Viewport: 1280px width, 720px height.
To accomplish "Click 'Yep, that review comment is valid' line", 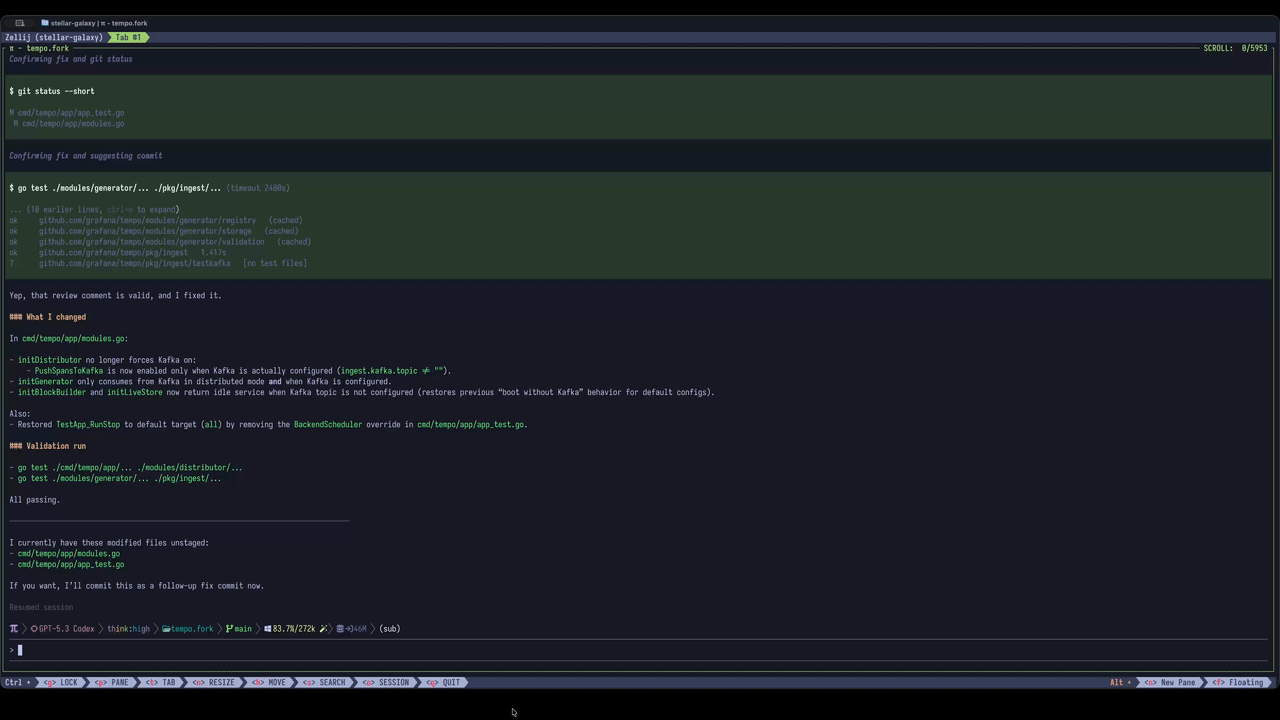I will 116,296.
